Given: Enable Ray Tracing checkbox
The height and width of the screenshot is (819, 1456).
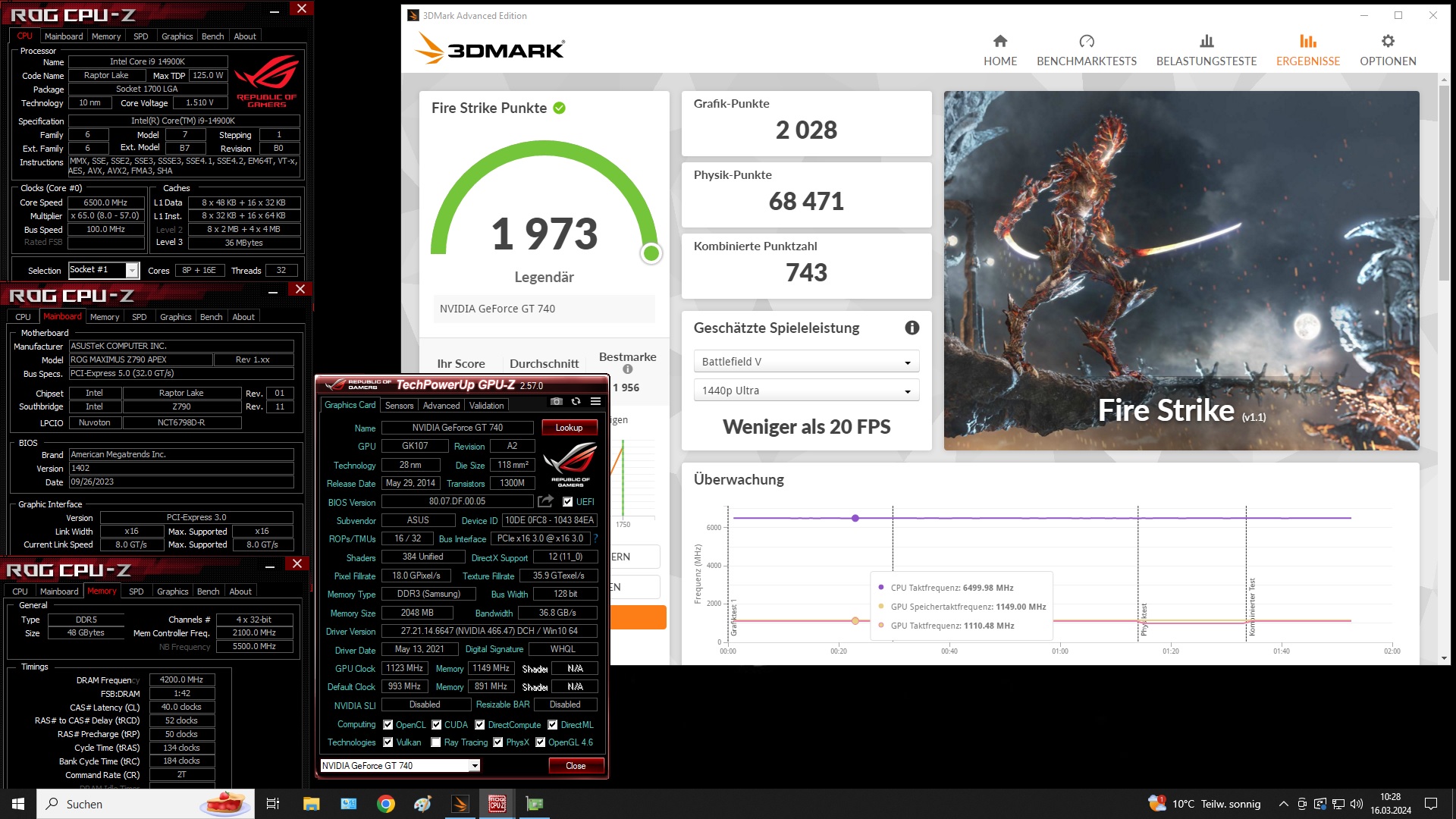Looking at the screenshot, I should 436,742.
